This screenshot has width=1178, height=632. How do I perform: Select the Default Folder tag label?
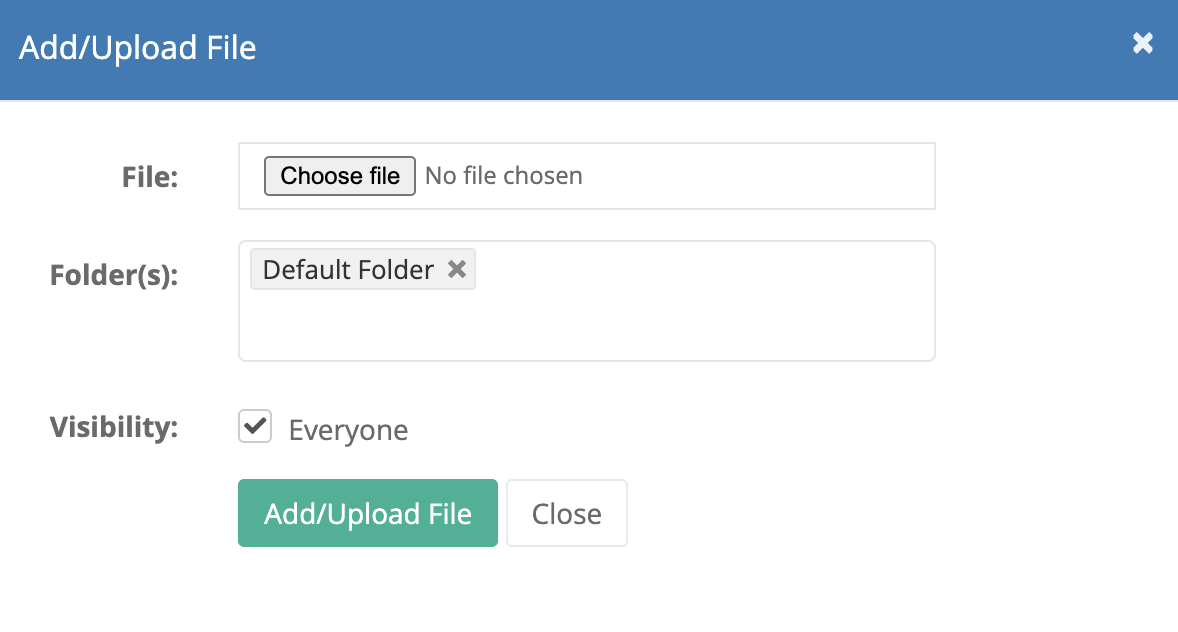tap(349, 269)
